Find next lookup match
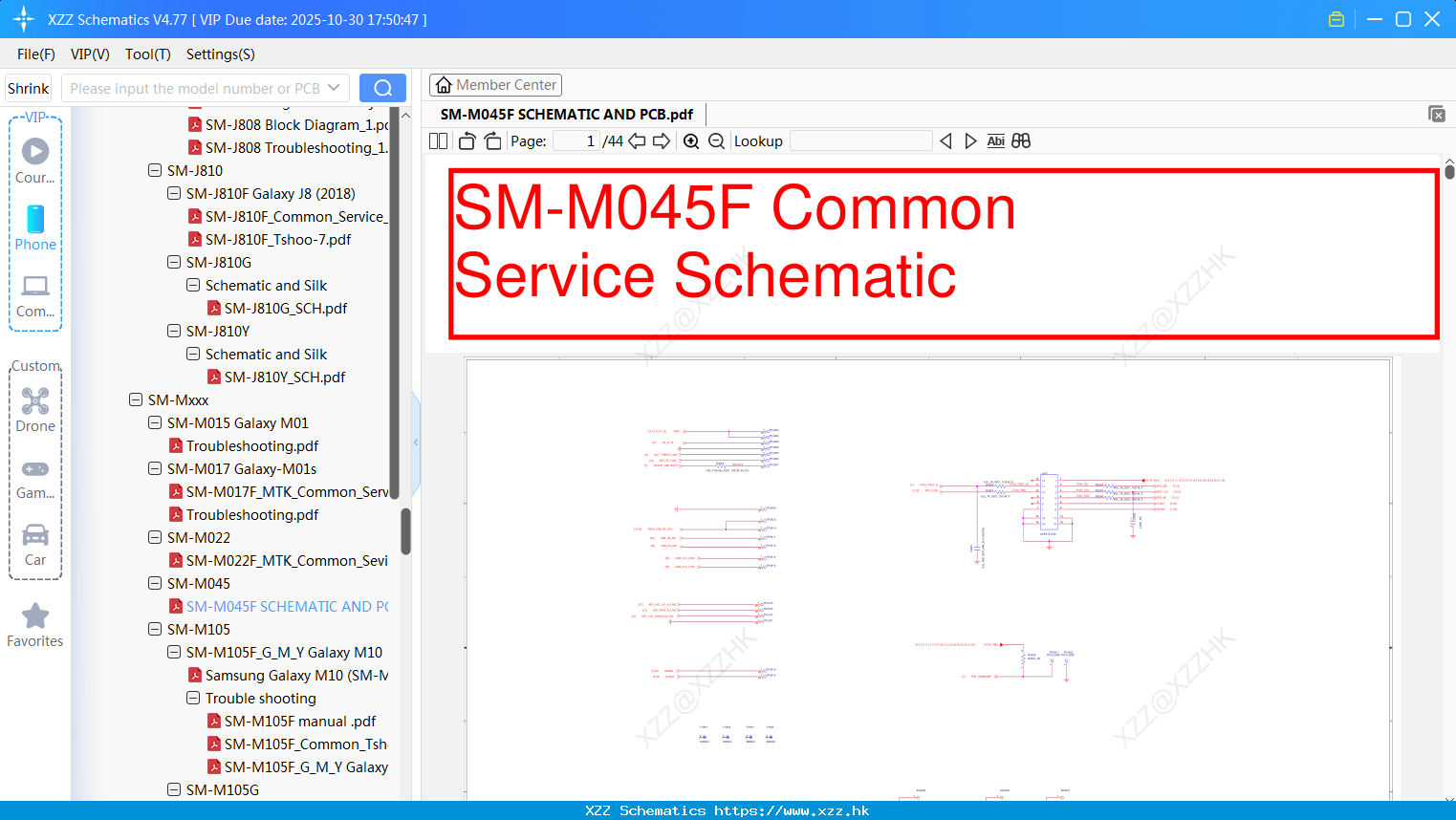 (970, 141)
